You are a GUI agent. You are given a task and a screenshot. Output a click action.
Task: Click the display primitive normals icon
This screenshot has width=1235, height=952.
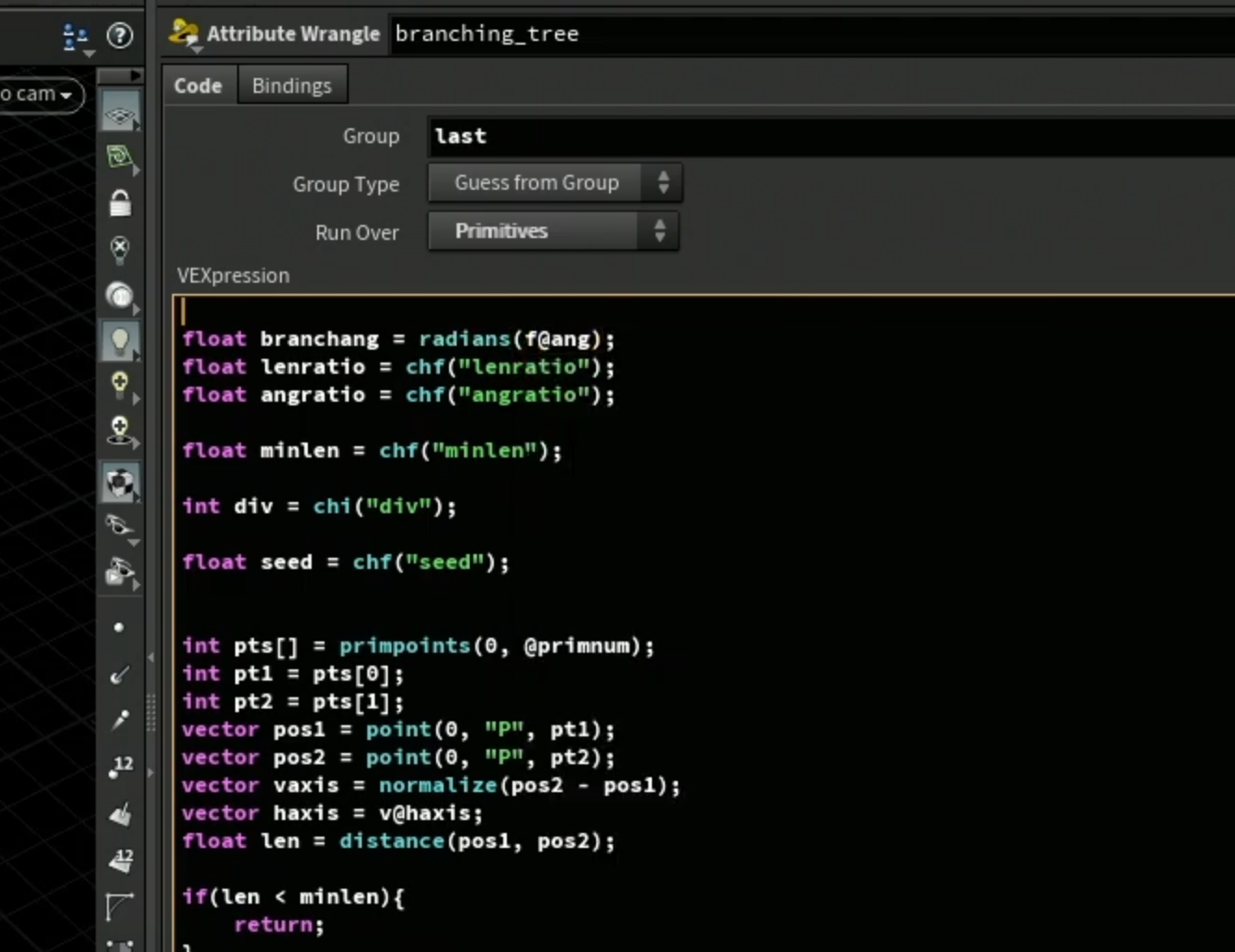point(120,814)
